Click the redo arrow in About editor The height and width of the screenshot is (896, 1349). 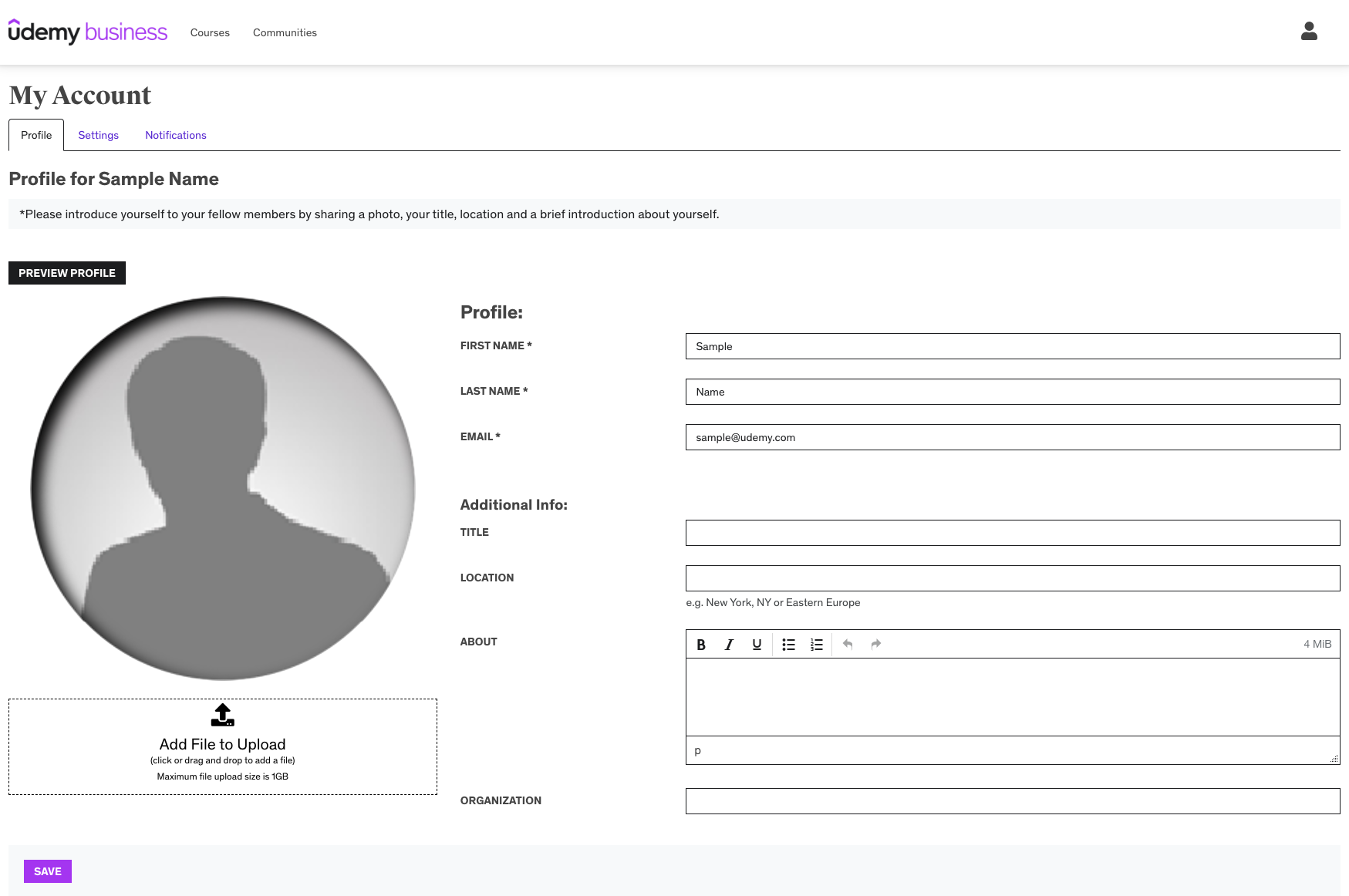(875, 645)
